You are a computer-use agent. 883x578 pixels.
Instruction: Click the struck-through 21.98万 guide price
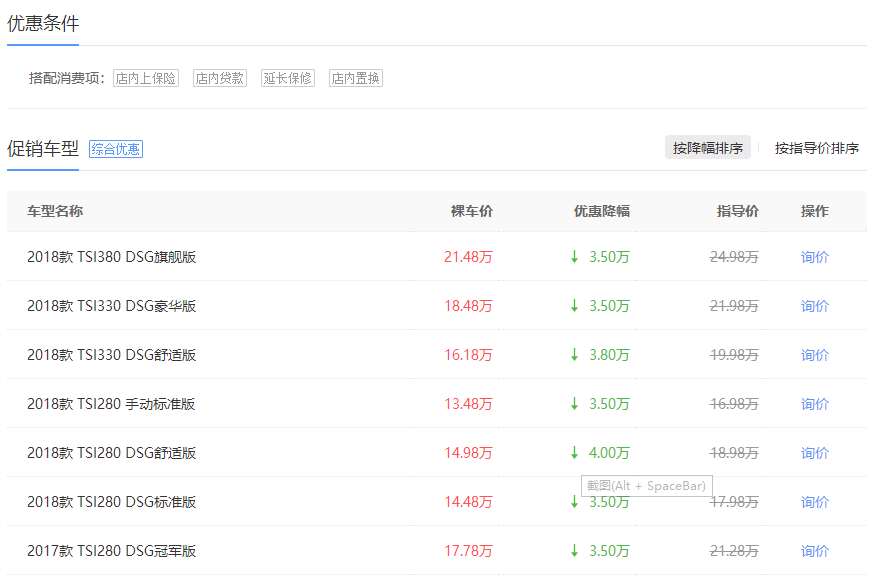(x=734, y=306)
